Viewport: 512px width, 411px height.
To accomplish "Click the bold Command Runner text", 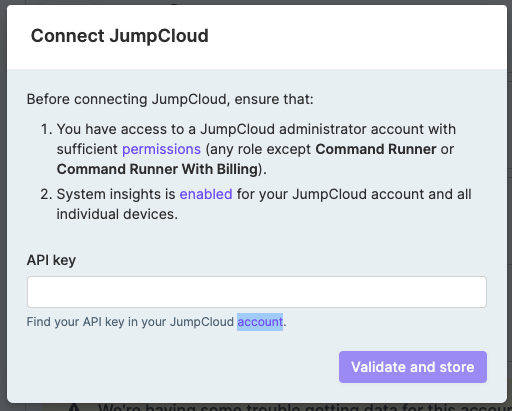I will (x=376, y=149).
